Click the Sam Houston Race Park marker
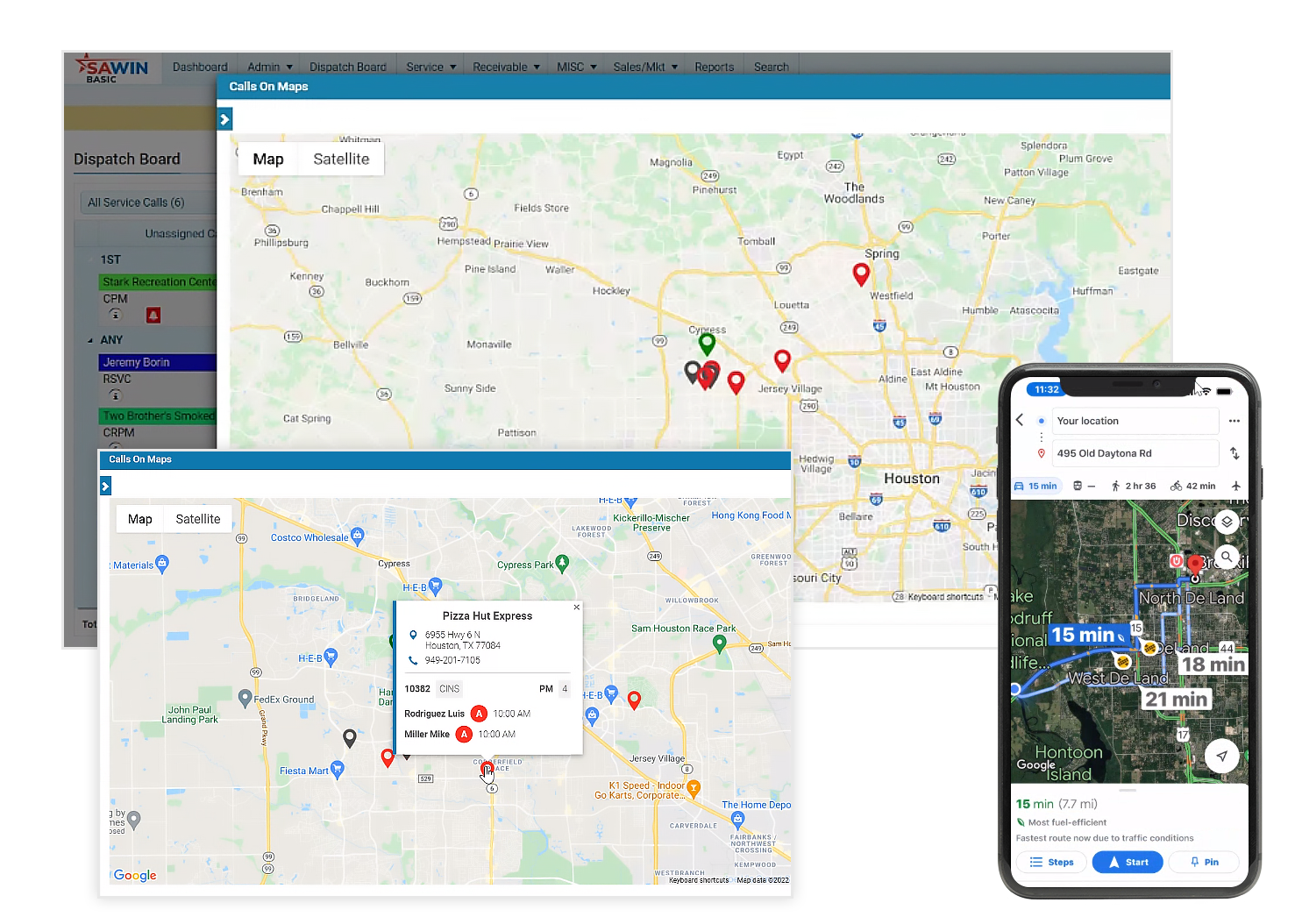This screenshot has width=1302, height=924. 720,643
